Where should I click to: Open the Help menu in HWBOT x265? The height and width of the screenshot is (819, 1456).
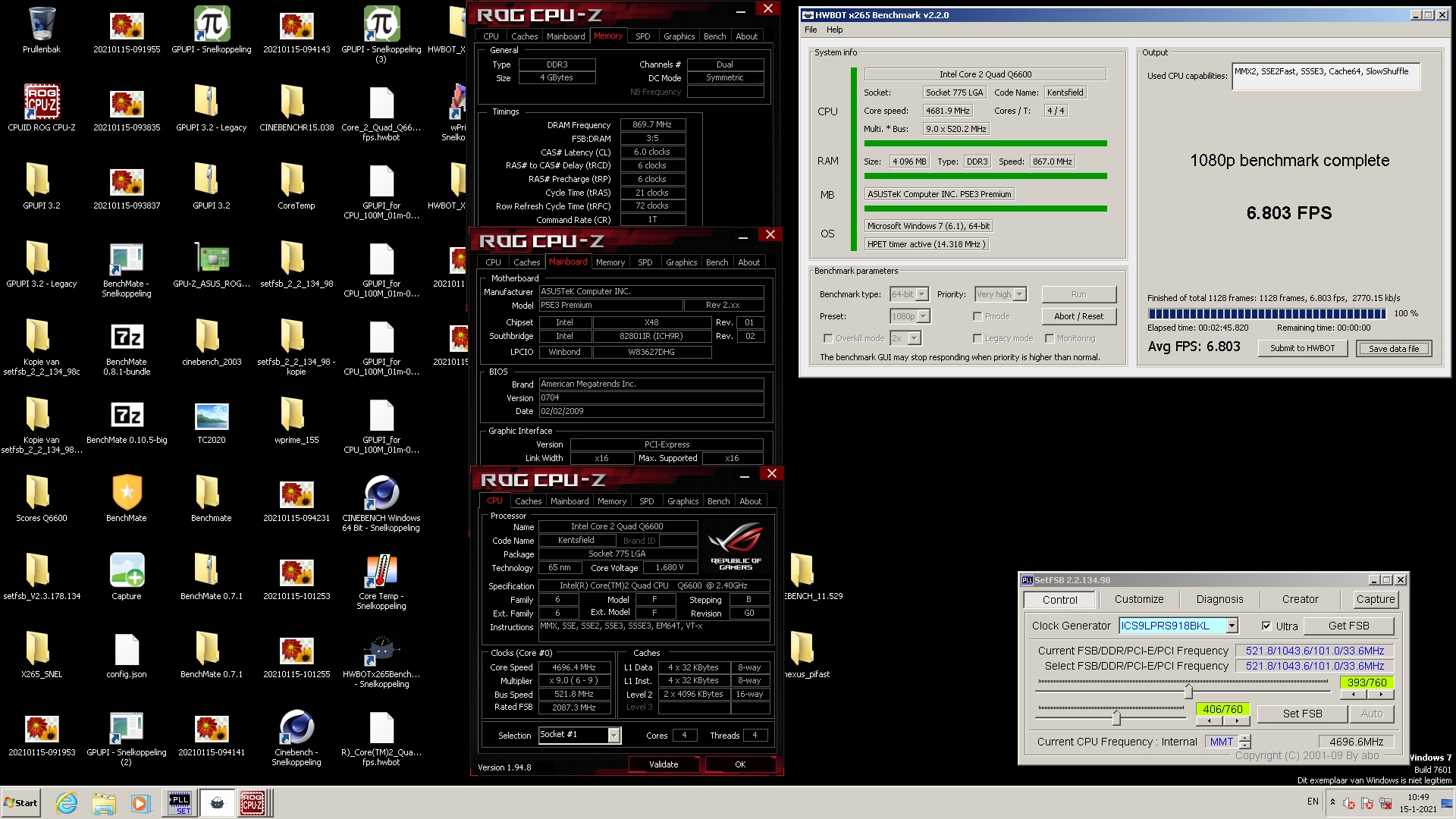click(834, 30)
